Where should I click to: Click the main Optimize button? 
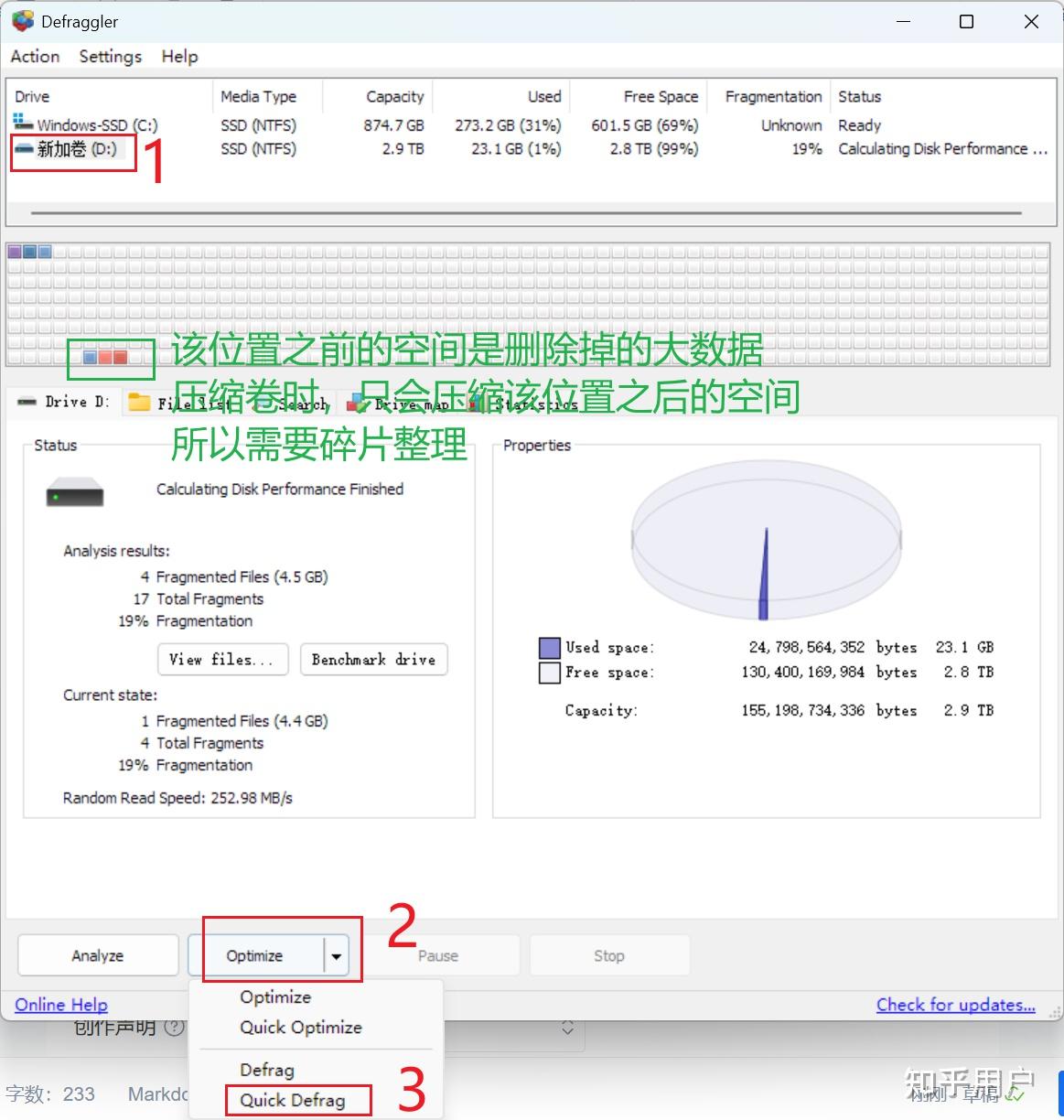pos(255,955)
